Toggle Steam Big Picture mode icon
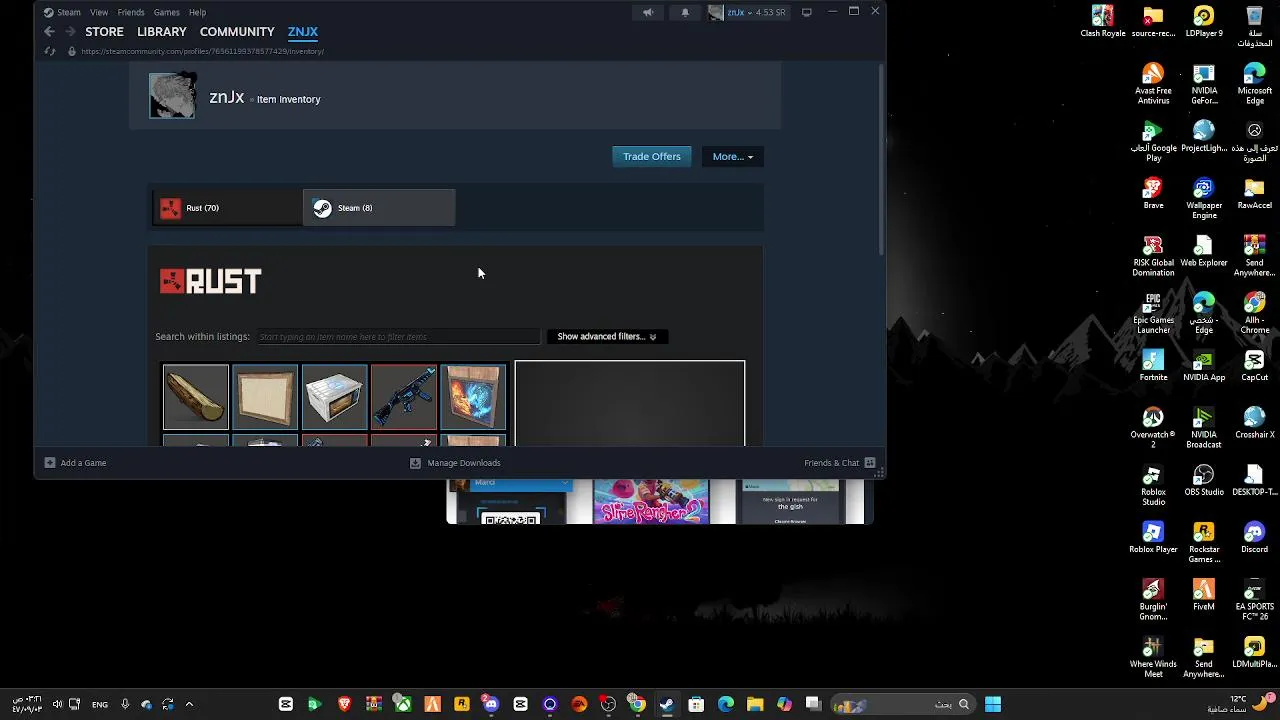This screenshot has width=1280, height=720. point(807,12)
